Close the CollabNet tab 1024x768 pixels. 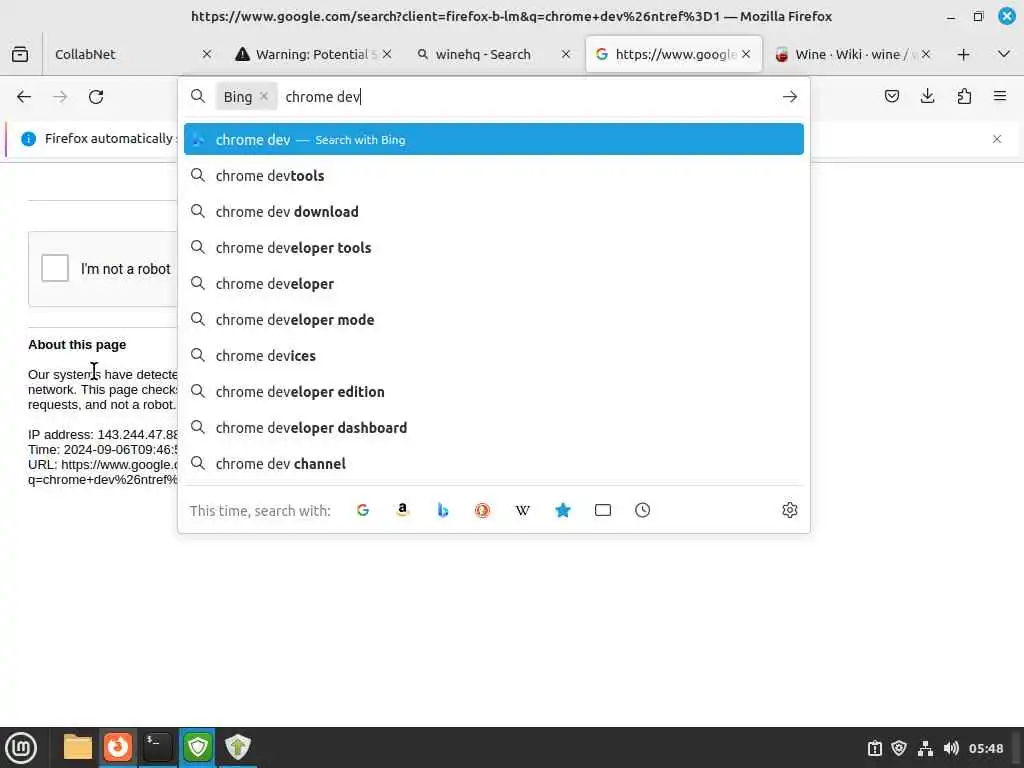click(x=207, y=54)
